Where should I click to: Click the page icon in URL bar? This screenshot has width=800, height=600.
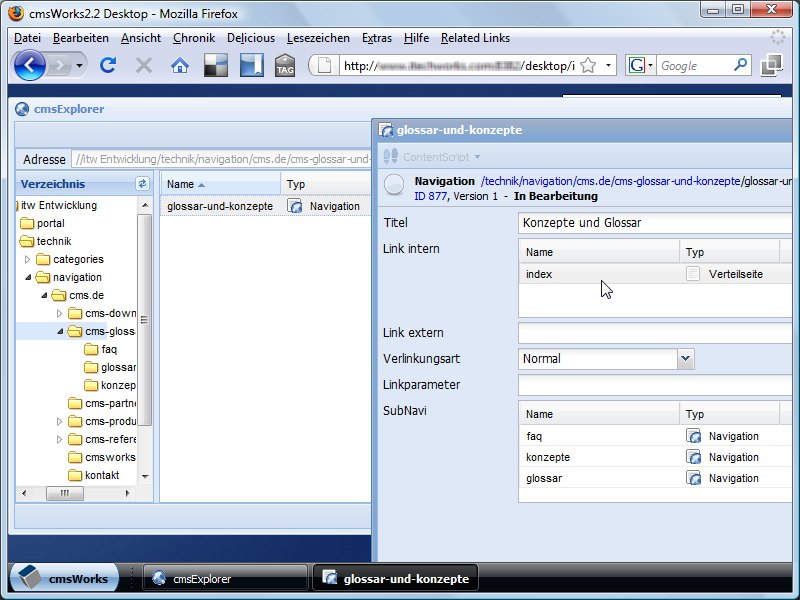[x=324, y=66]
